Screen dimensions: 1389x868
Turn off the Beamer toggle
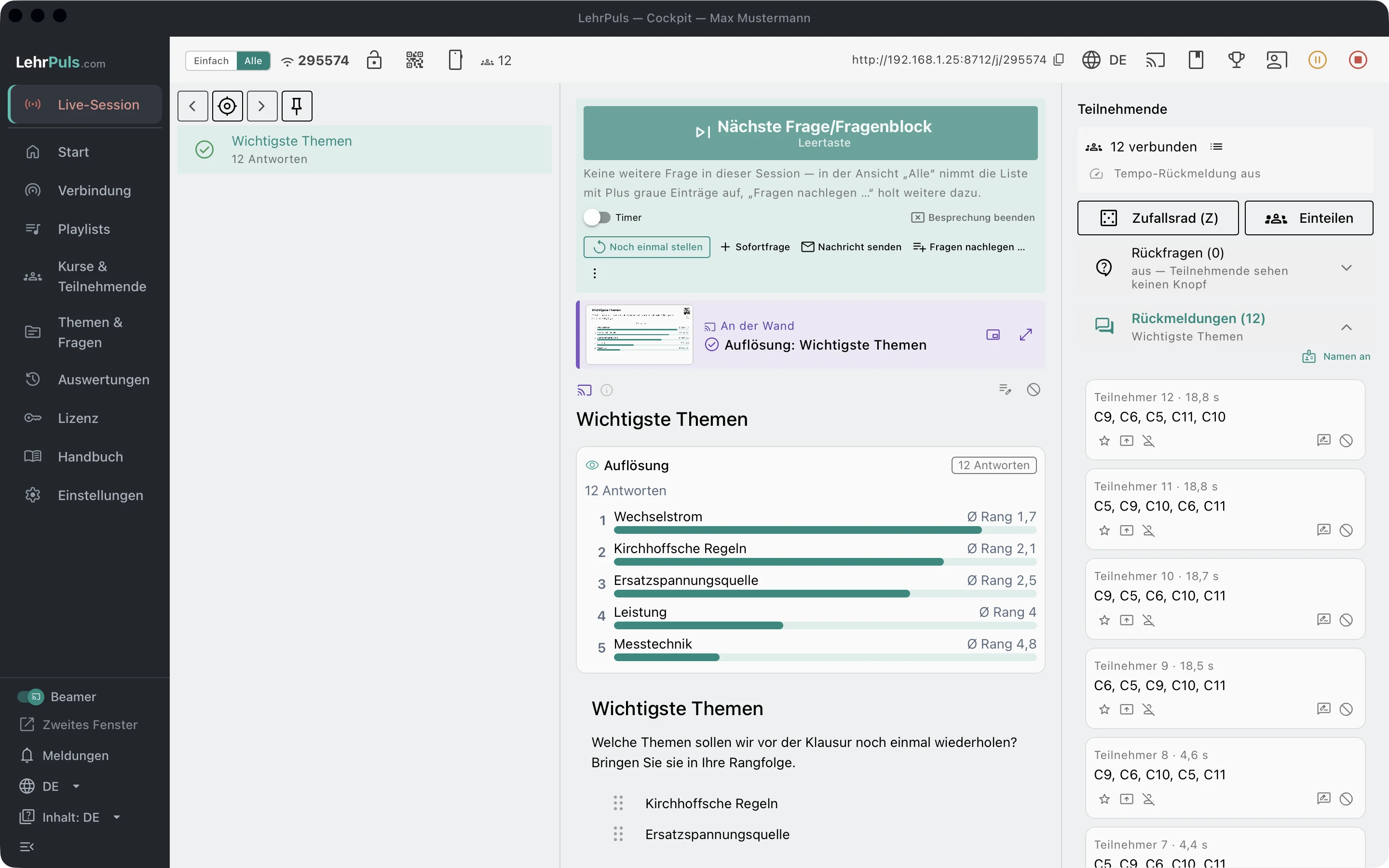30,696
